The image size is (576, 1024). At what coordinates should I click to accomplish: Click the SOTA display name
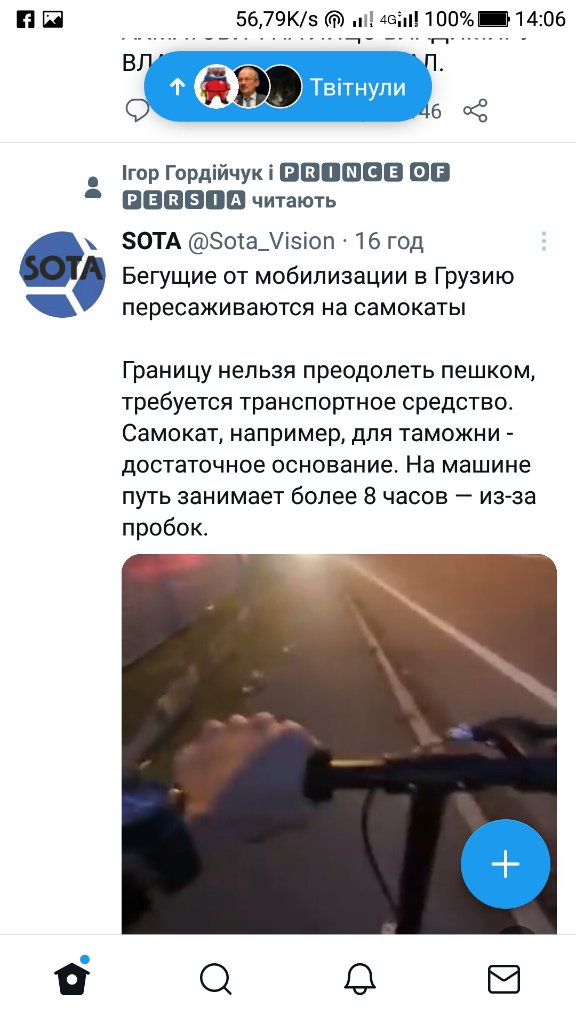pyautogui.click(x=151, y=242)
